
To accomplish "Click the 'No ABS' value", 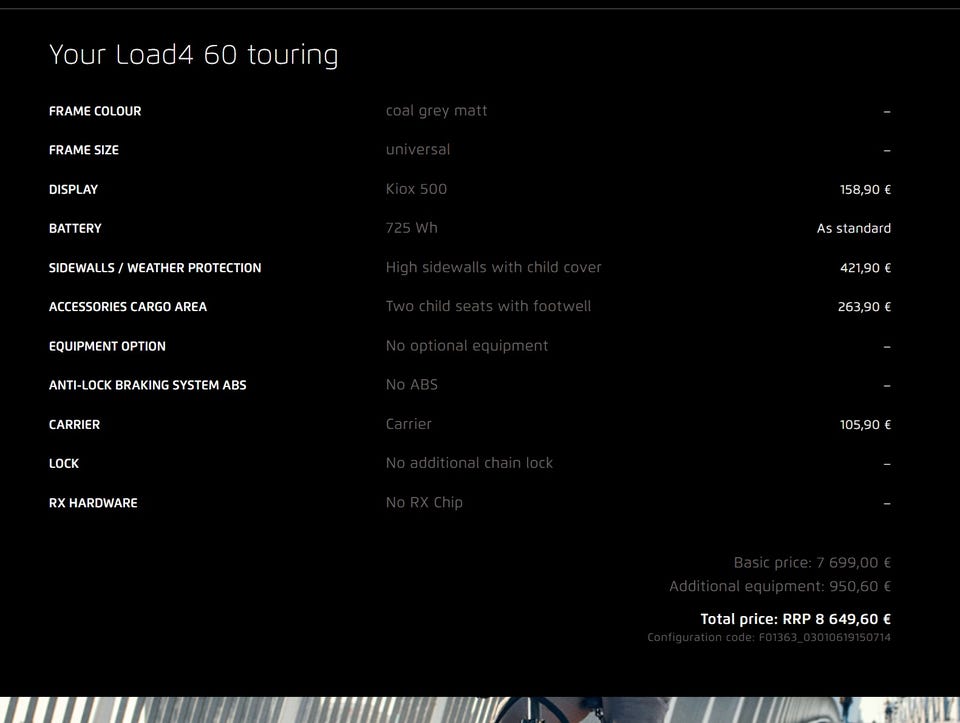I will (411, 384).
